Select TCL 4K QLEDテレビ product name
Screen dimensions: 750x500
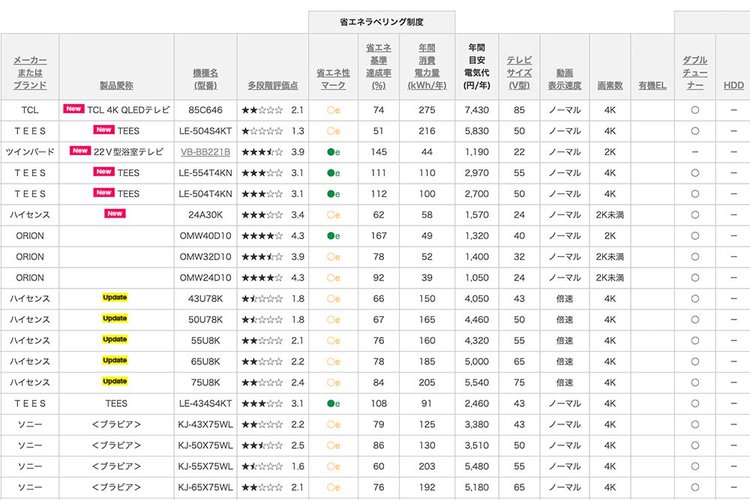(128, 110)
